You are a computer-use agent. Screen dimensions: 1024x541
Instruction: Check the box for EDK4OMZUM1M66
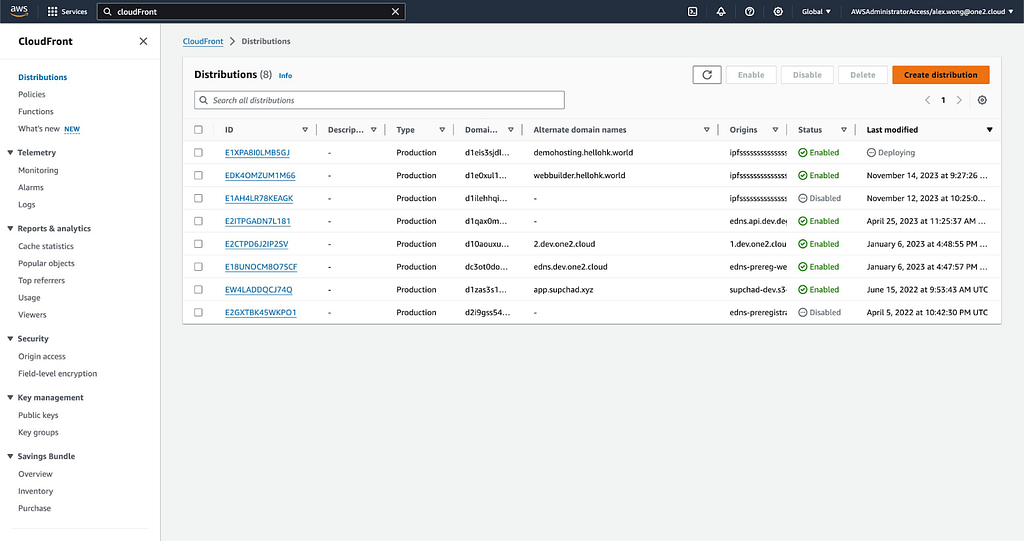coord(199,175)
